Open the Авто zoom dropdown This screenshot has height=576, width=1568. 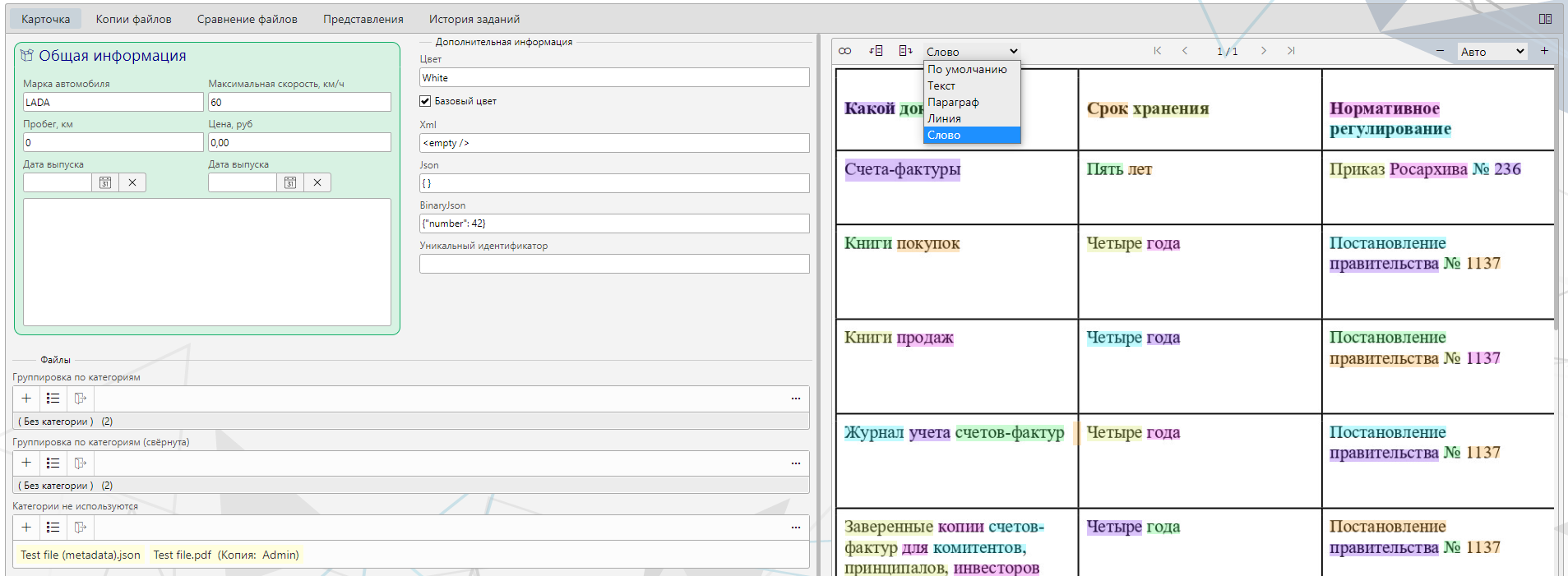[1492, 52]
